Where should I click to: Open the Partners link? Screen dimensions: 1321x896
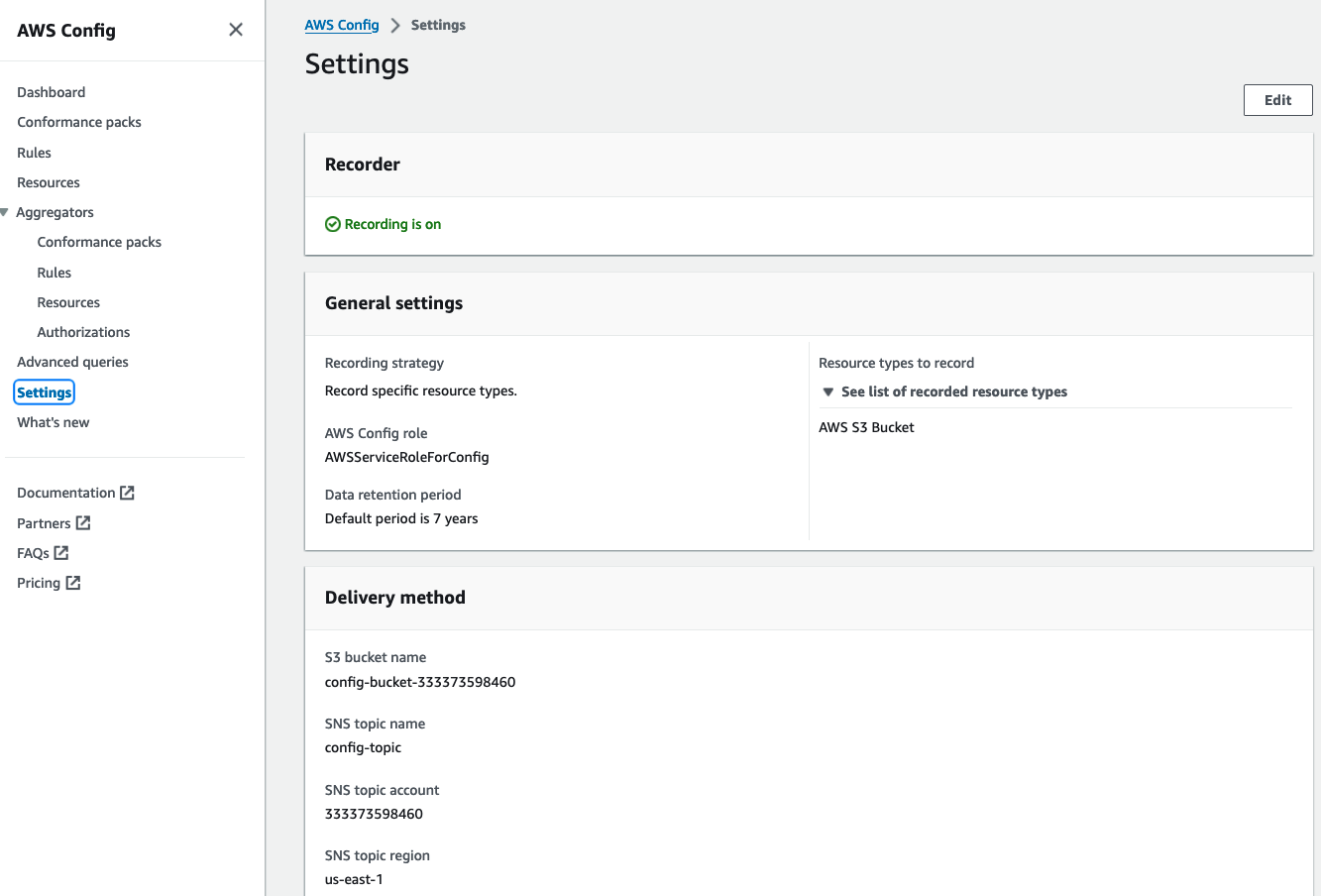coord(44,523)
